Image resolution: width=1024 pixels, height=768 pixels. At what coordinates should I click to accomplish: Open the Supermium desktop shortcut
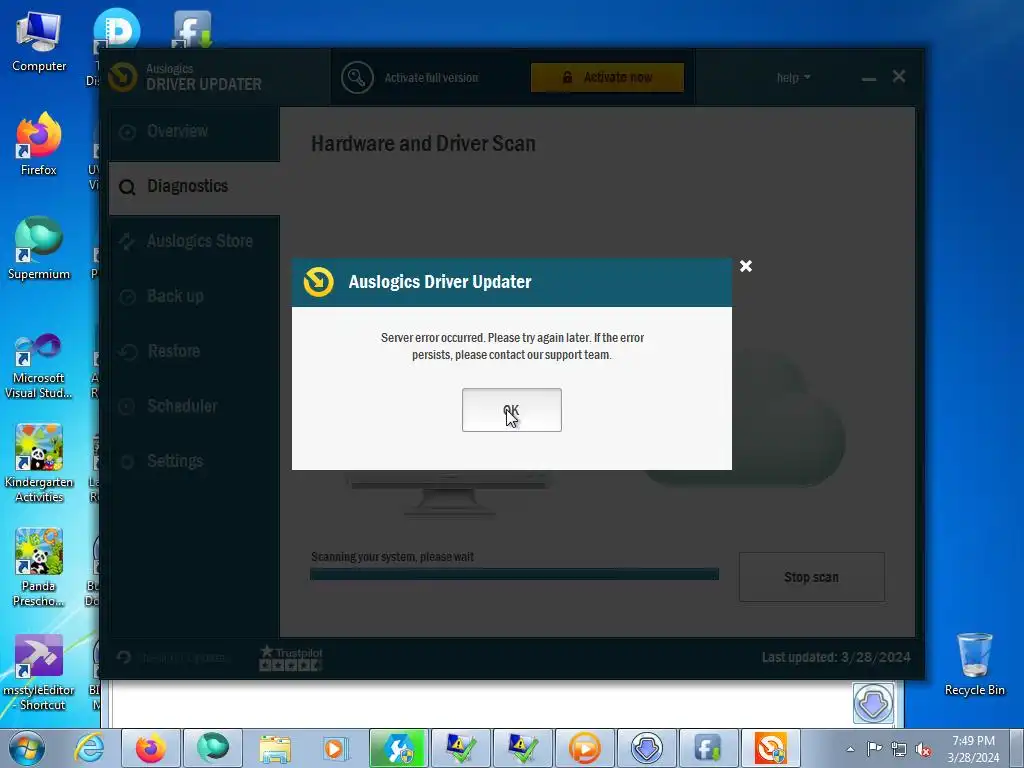[39, 249]
